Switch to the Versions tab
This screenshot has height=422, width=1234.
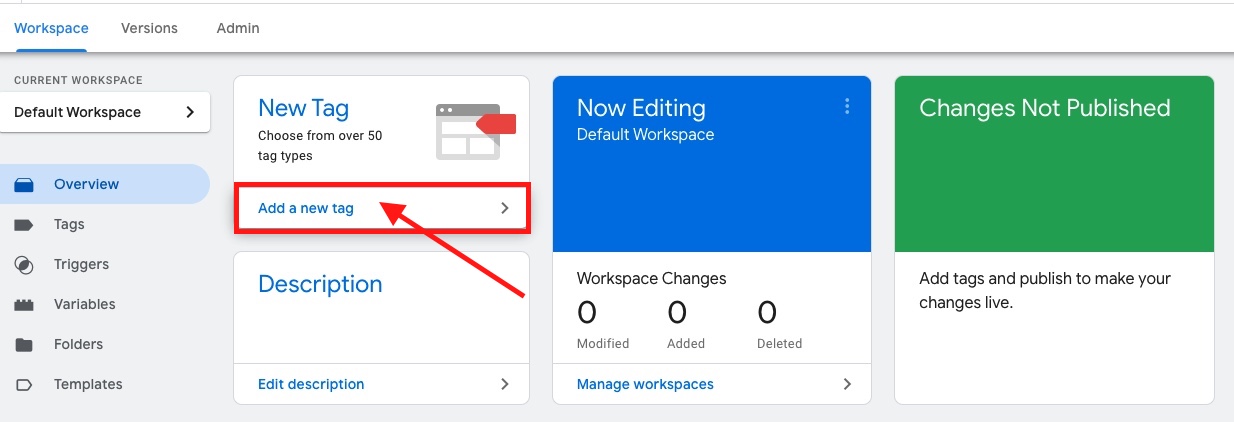tap(149, 28)
